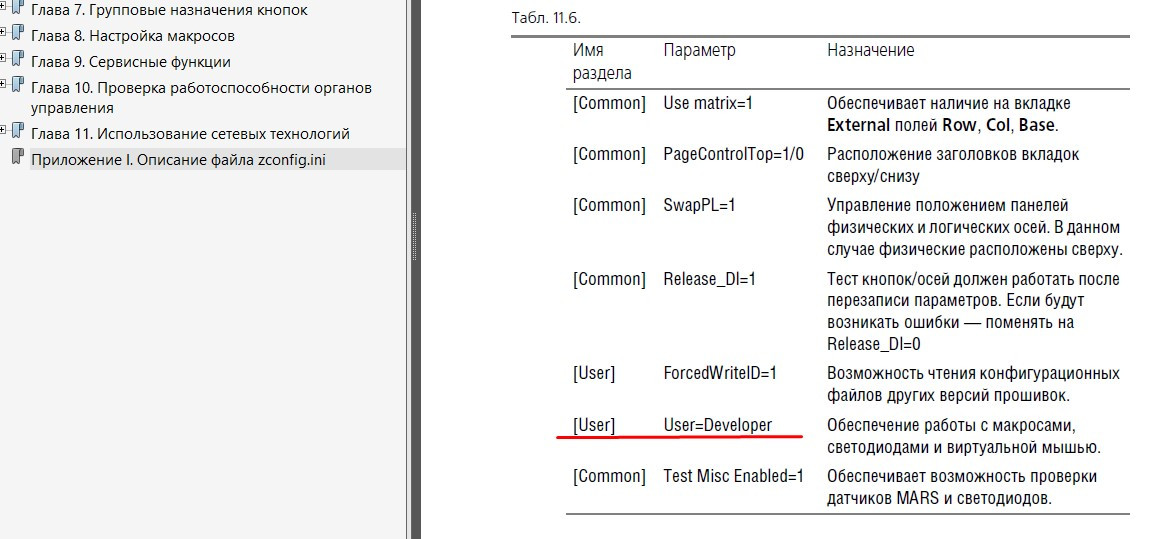Click bookmark icon next to Глава 7
Screen dimensions: 1159x539
18,7
